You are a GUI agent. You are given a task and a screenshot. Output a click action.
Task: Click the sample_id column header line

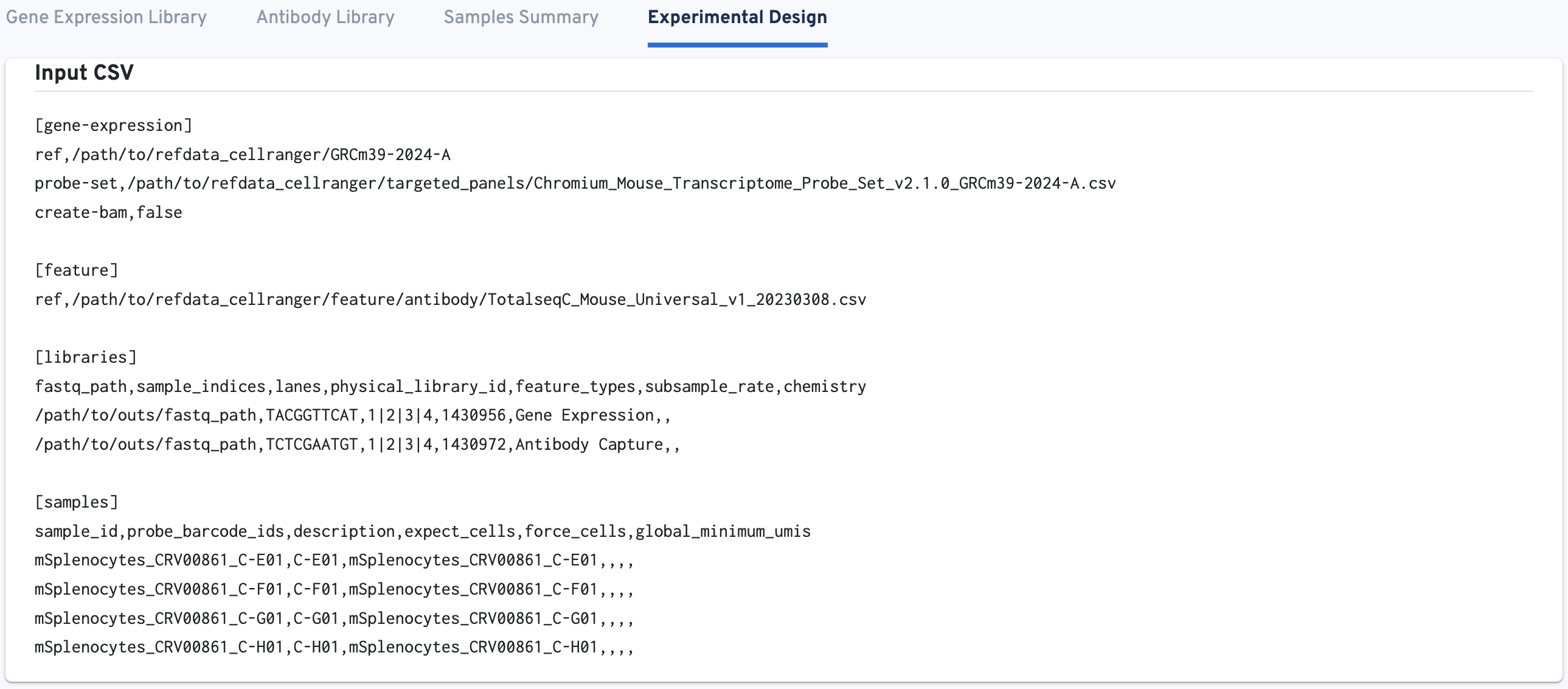423,532
